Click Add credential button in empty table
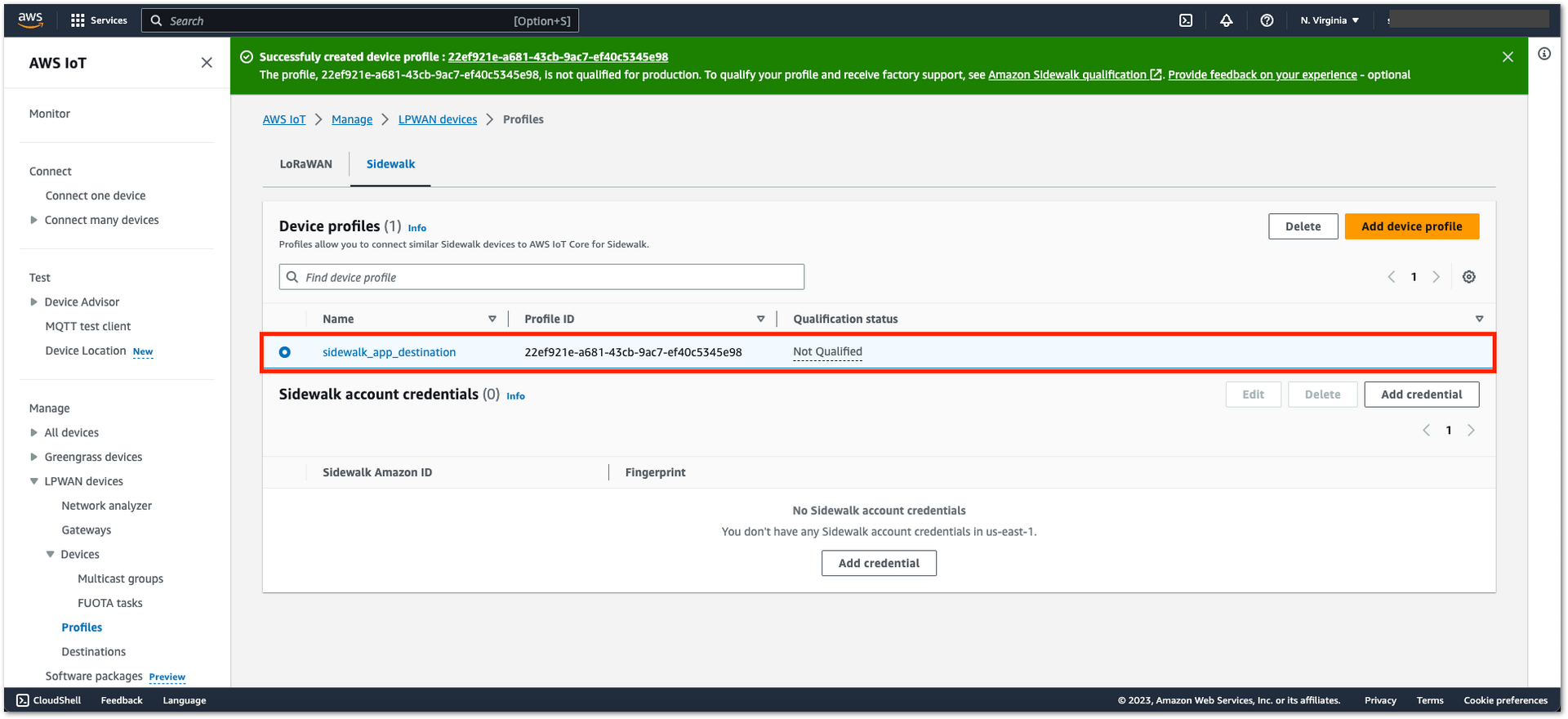This screenshot has height=719, width=1568. click(x=879, y=563)
